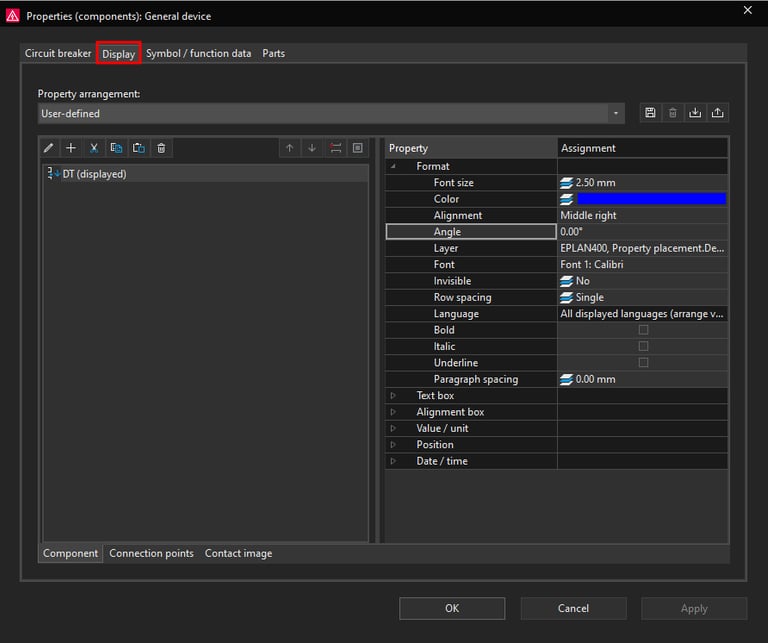The width and height of the screenshot is (768, 643).
Task: Click the export arrangement icon
Action: coord(718,113)
